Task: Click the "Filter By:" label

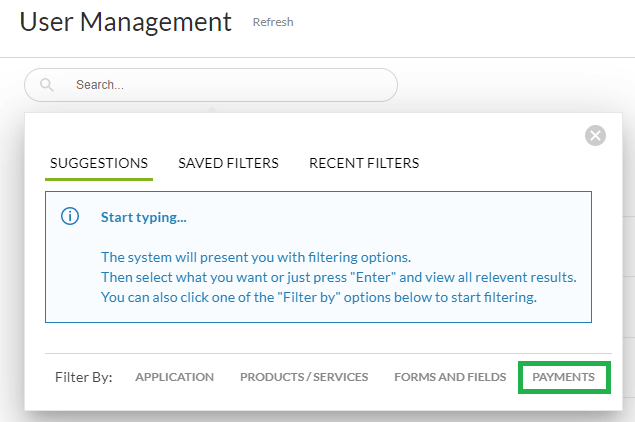Action: coord(83,377)
